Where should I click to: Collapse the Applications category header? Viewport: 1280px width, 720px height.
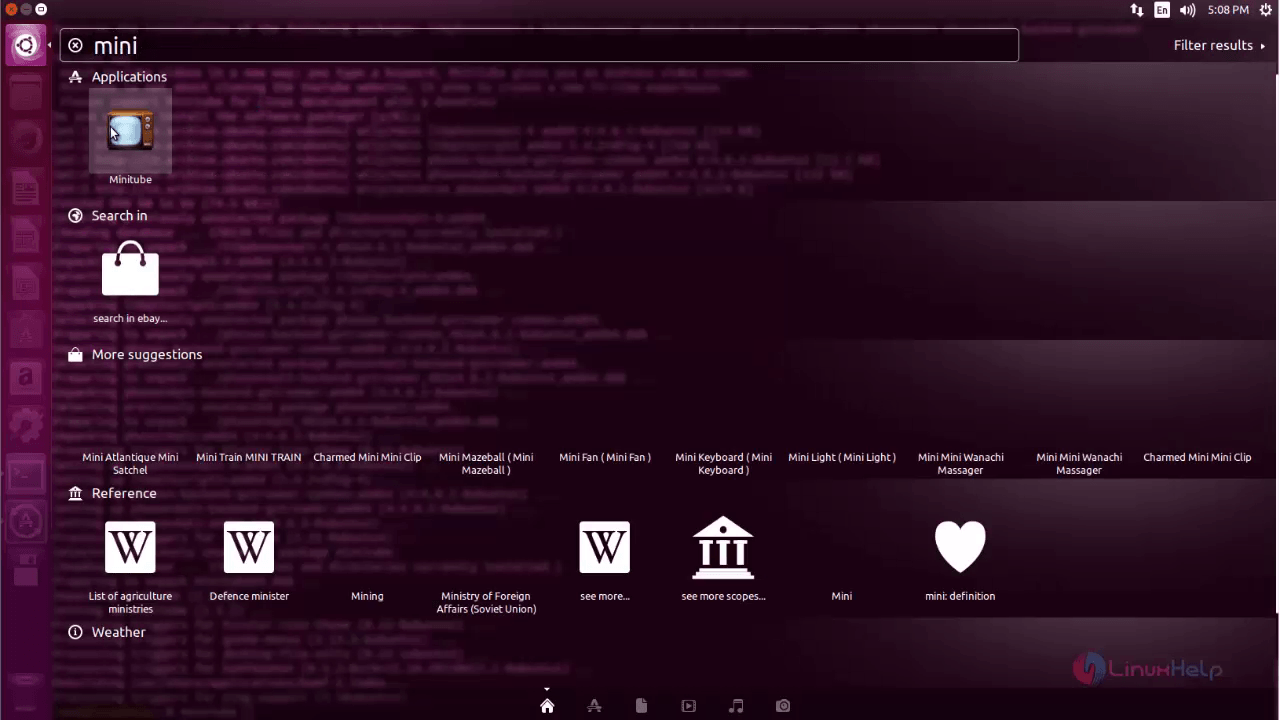(x=118, y=76)
